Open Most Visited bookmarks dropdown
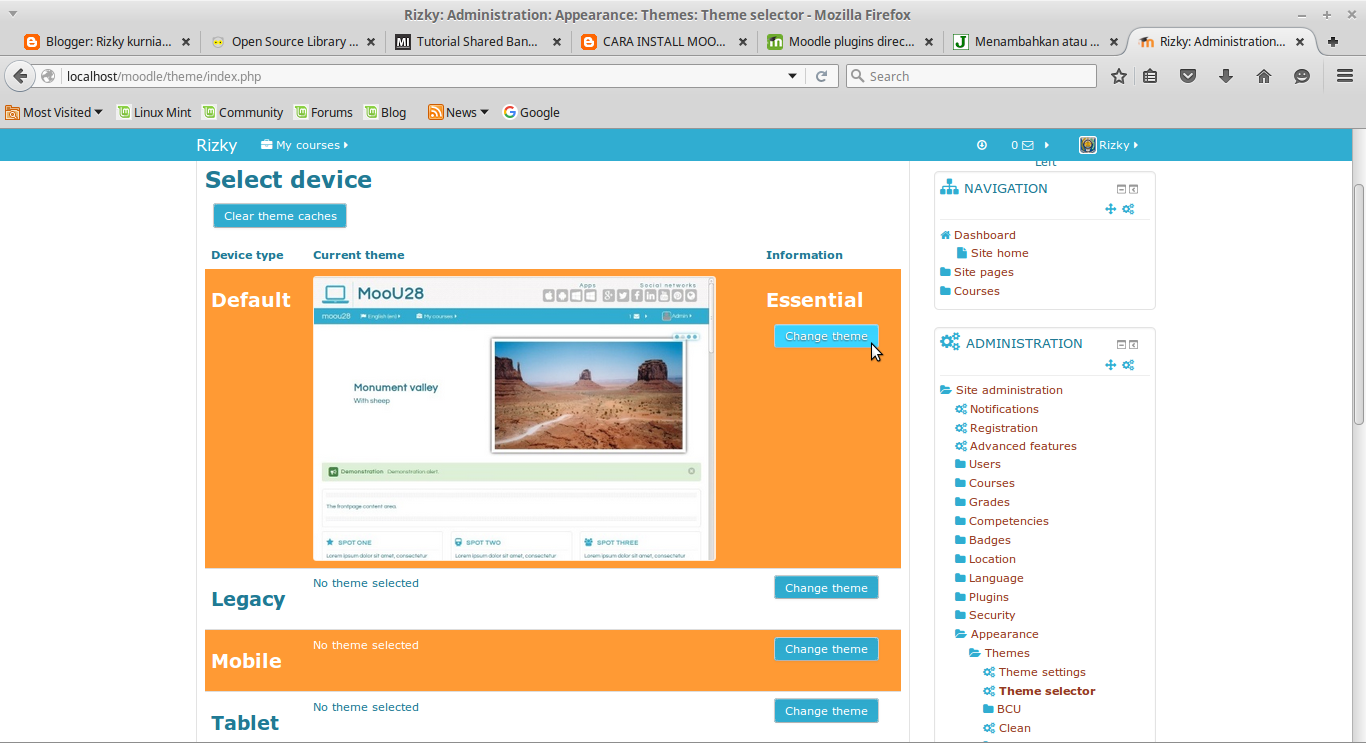 (54, 112)
